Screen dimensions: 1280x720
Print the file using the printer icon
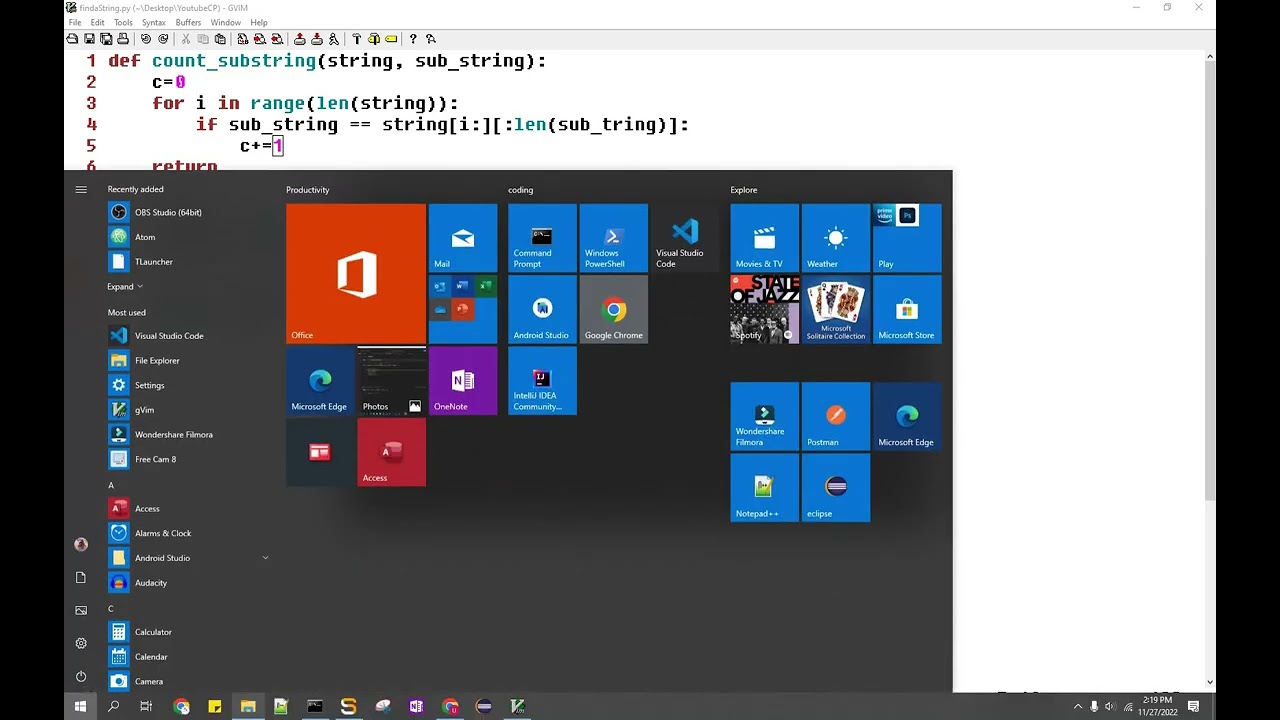point(123,39)
